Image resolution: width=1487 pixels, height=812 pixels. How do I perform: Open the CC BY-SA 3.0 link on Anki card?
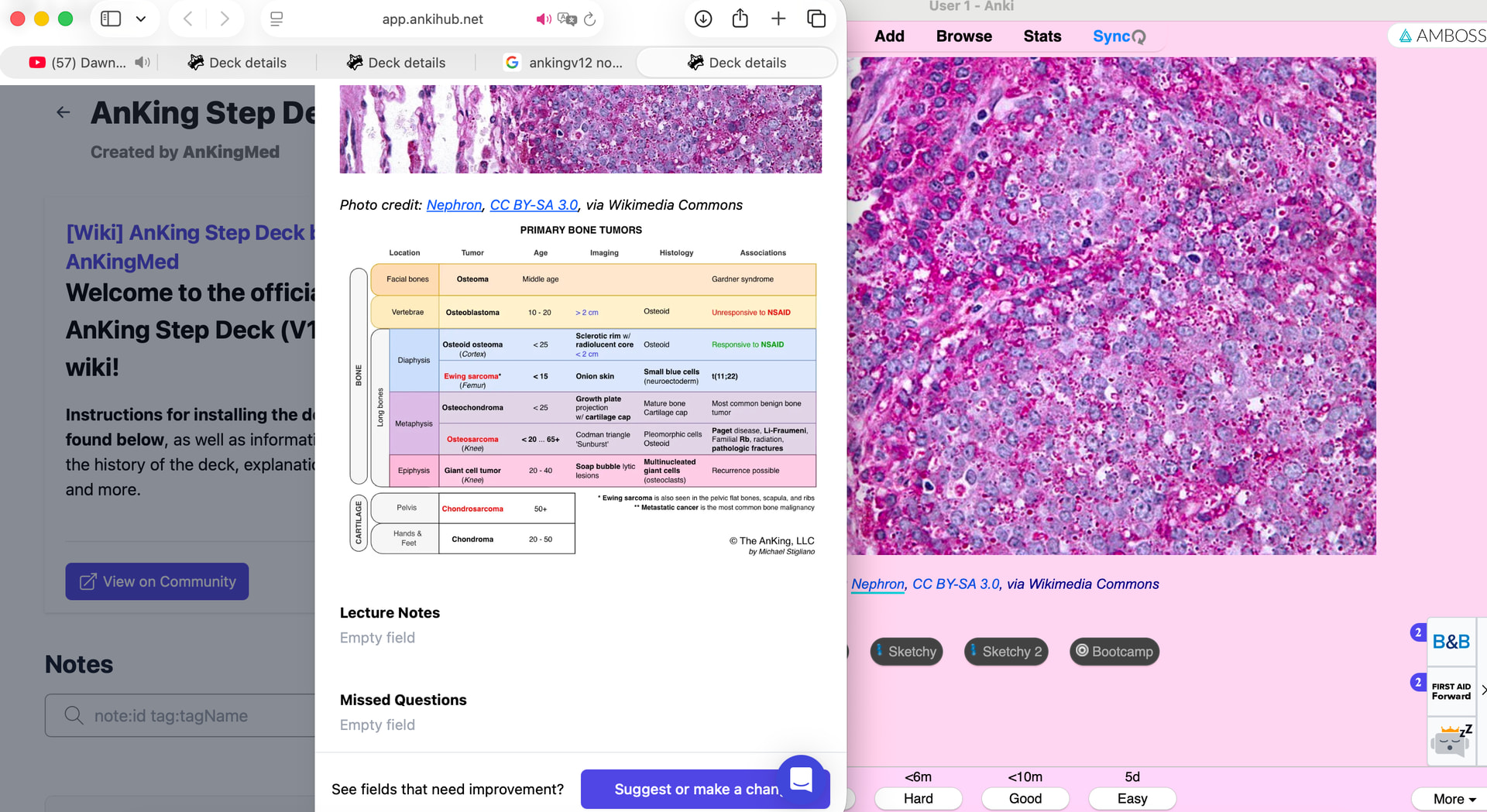956,584
